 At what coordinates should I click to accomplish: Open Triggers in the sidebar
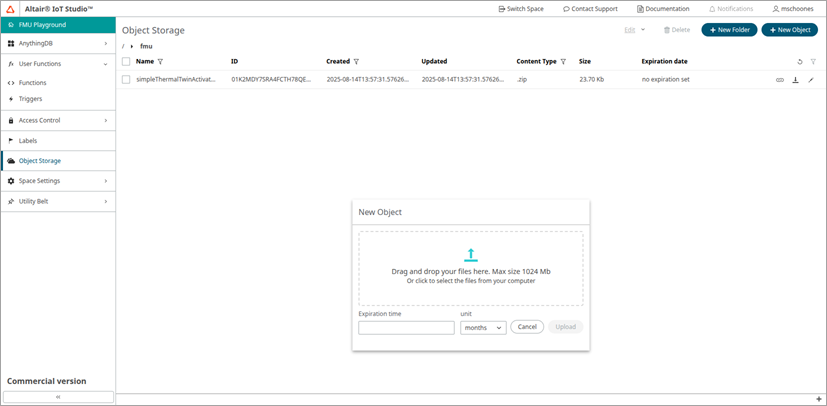[x=30, y=99]
